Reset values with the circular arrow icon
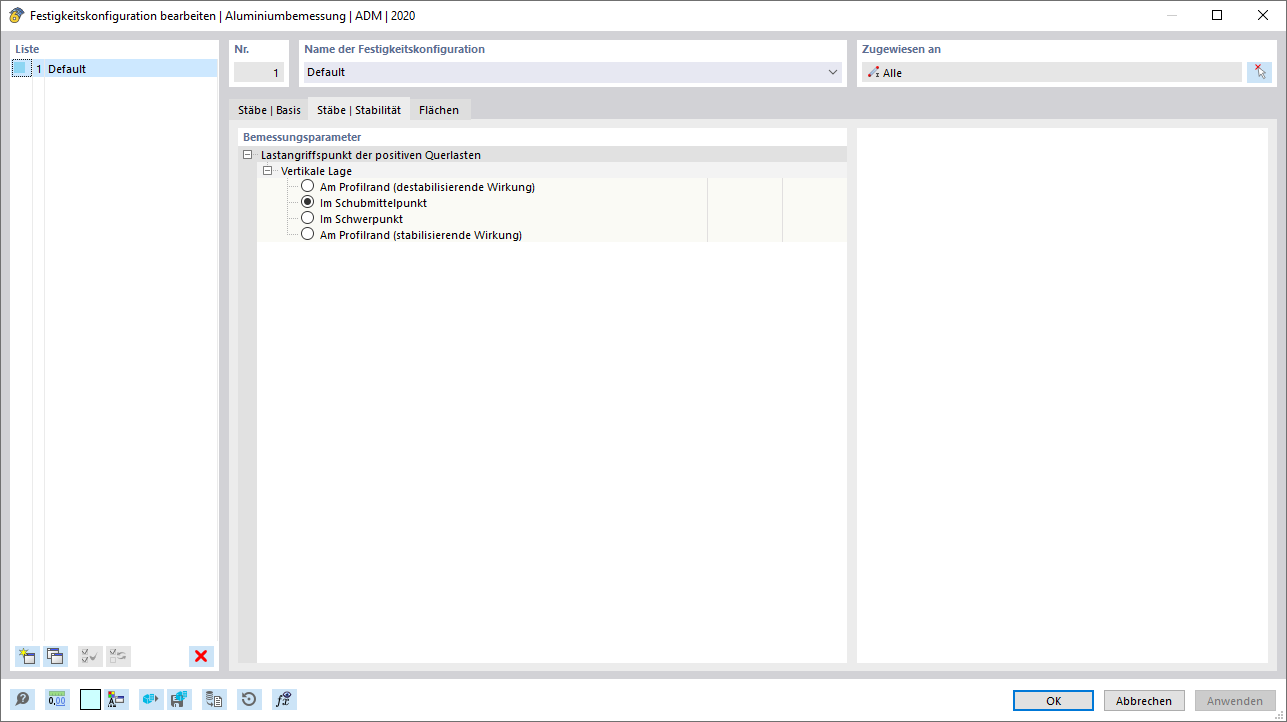 [249, 700]
